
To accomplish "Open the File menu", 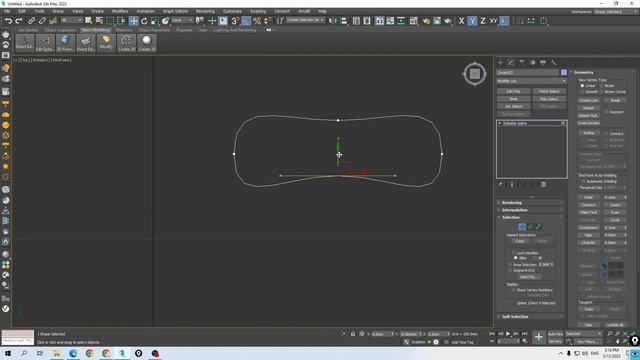I will point(7,11).
